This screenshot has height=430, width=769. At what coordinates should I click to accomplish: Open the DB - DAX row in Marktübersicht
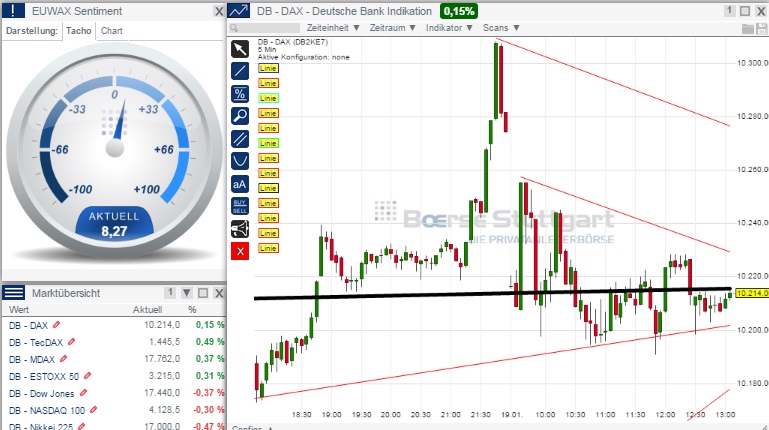114,325
